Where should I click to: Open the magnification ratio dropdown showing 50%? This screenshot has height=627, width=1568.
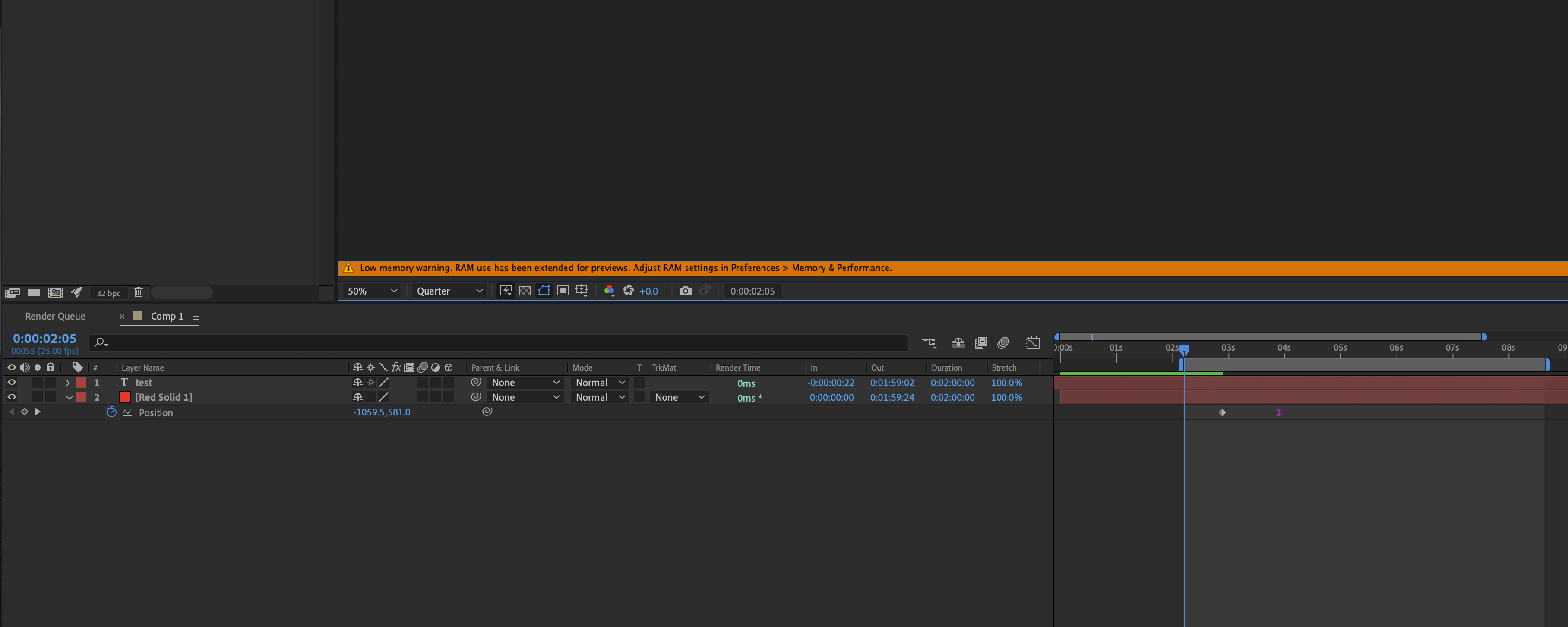371,291
